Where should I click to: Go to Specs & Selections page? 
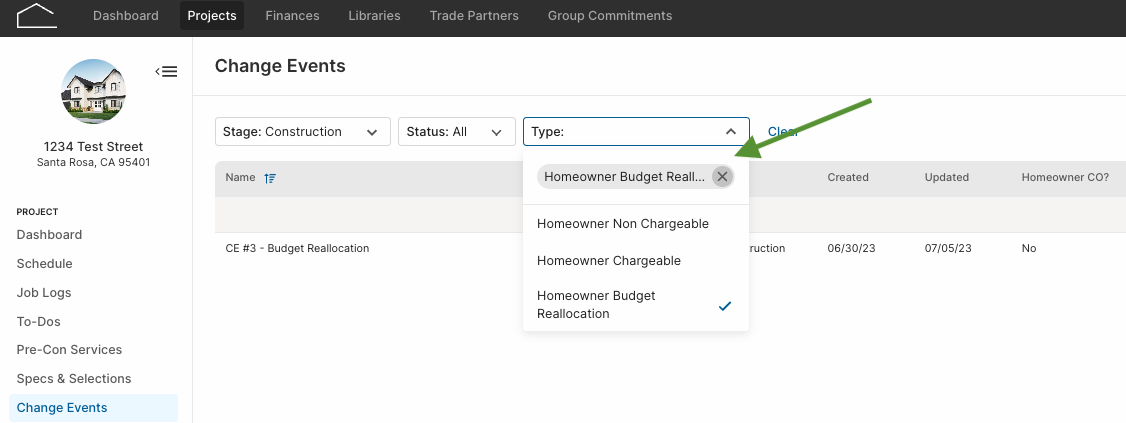tap(74, 378)
